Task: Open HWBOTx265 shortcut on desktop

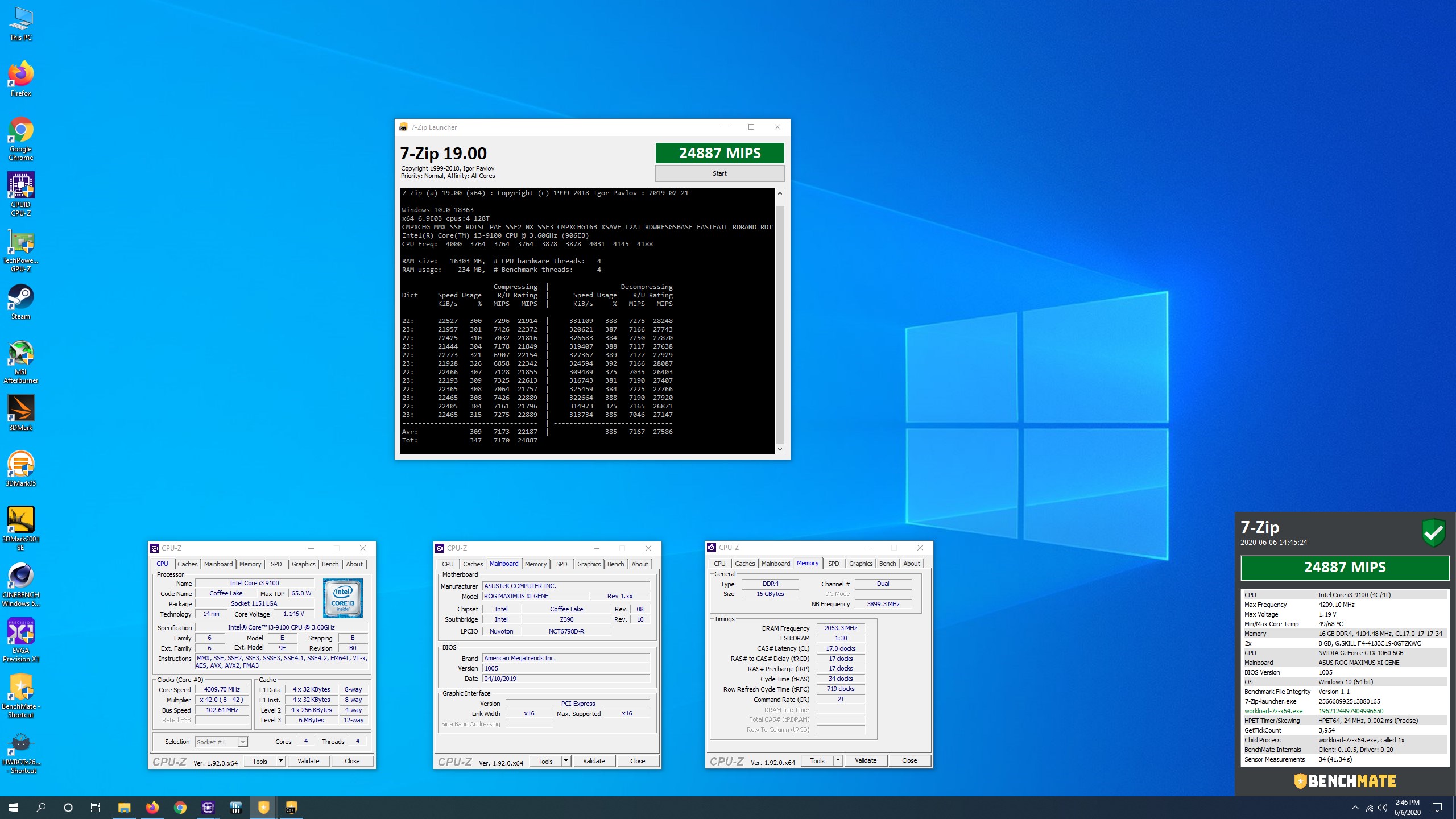Action: 20,752
